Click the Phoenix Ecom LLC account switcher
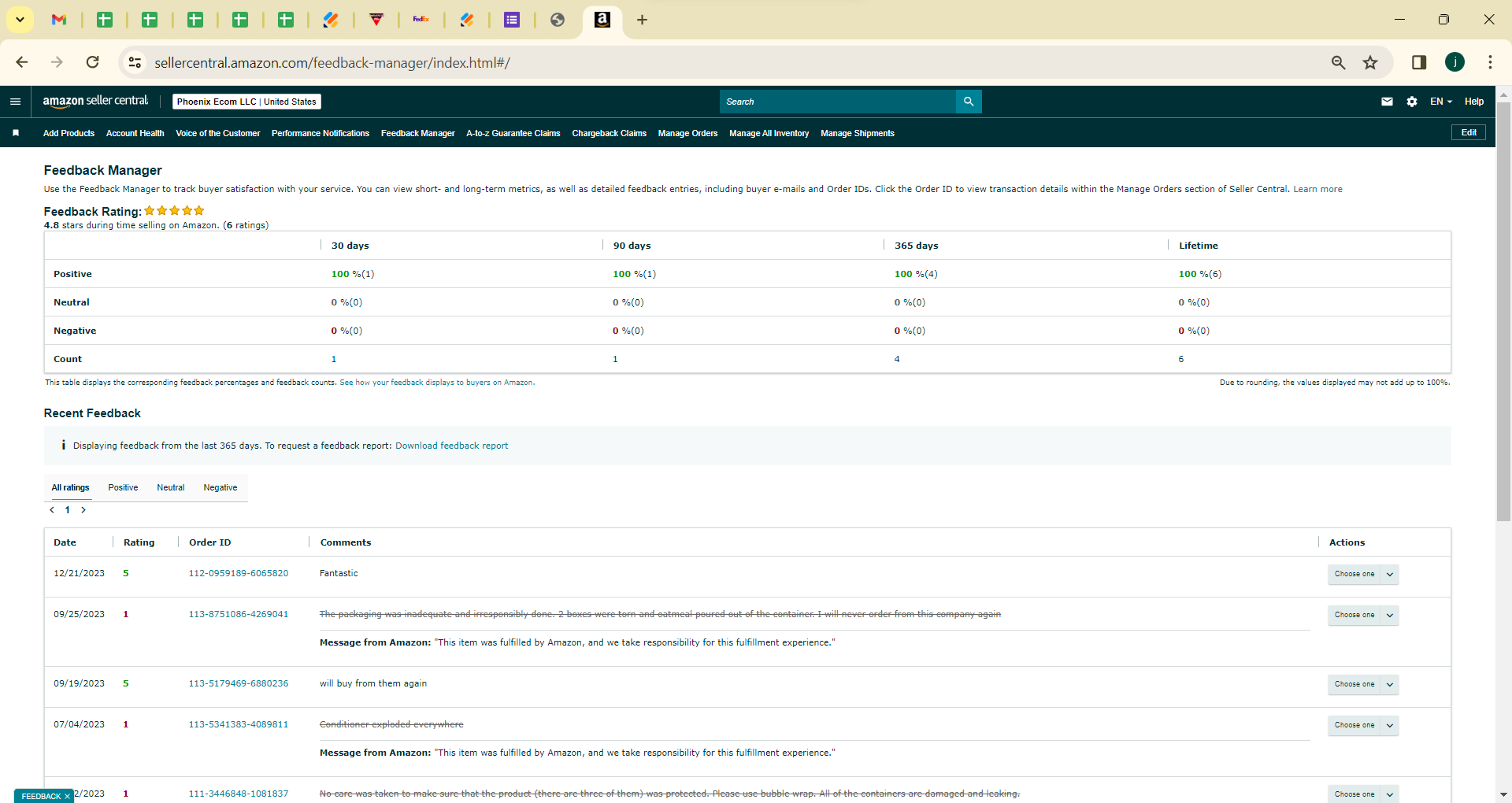The image size is (1512, 803). (x=246, y=102)
